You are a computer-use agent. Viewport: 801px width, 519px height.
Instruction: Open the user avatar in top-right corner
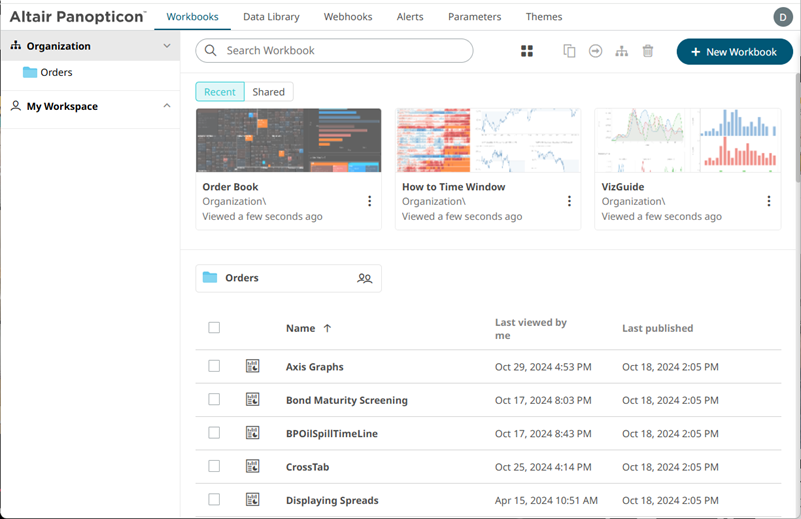coord(782,16)
